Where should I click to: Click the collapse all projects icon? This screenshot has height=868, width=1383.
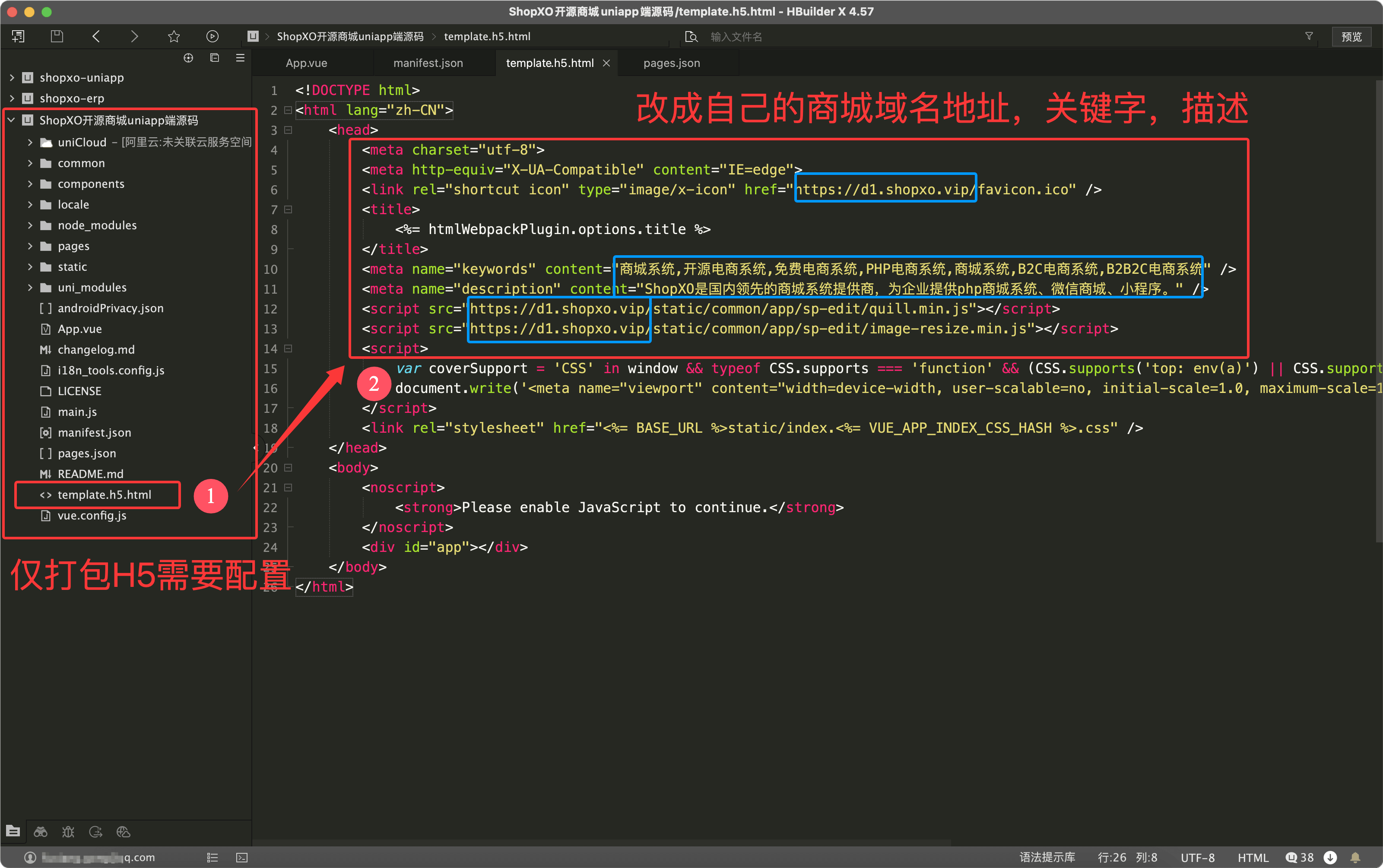point(214,57)
